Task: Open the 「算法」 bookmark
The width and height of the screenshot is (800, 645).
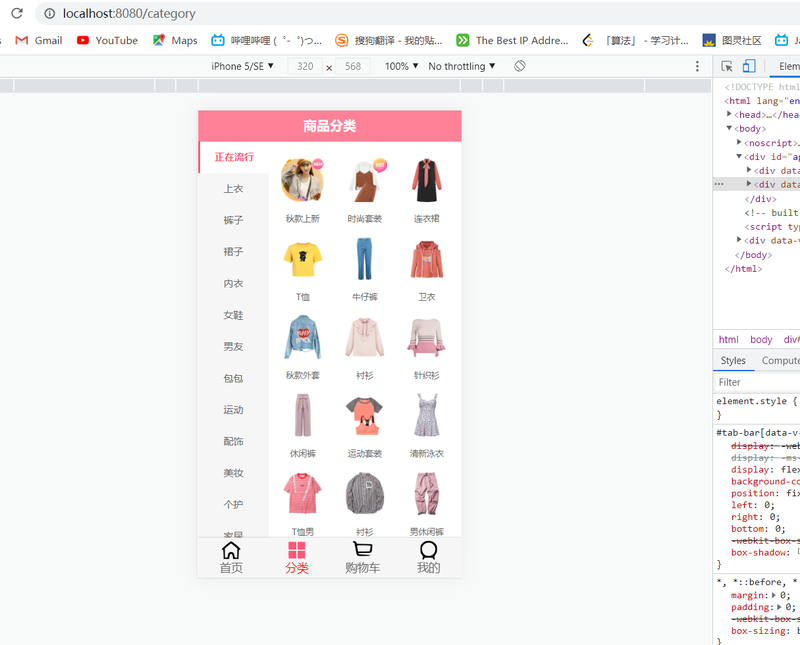Action: click(x=636, y=40)
